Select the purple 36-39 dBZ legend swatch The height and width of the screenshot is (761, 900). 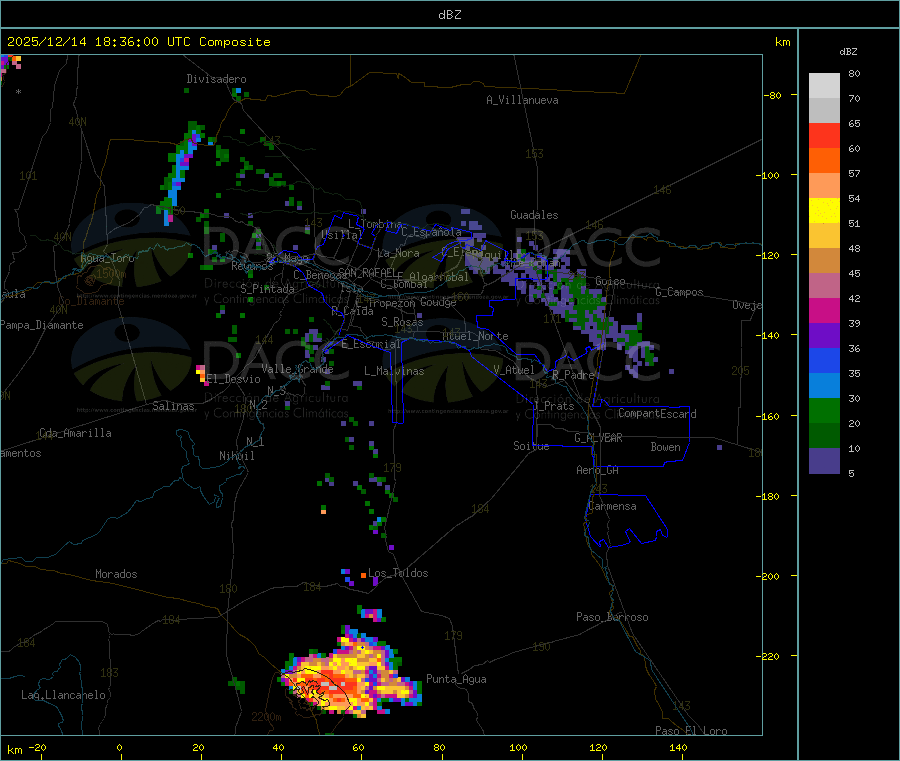pyautogui.click(x=824, y=336)
